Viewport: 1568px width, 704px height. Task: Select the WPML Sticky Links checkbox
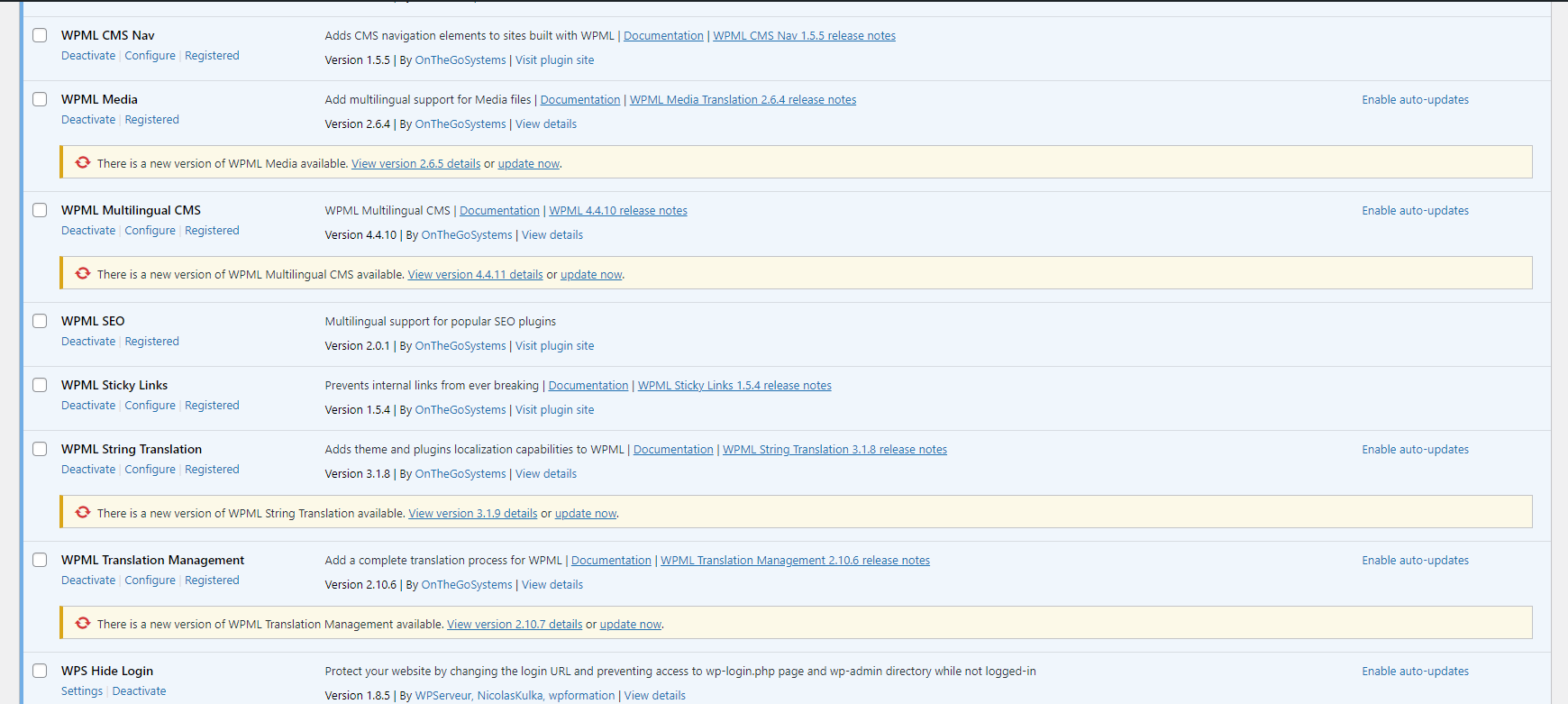[x=40, y=385]
